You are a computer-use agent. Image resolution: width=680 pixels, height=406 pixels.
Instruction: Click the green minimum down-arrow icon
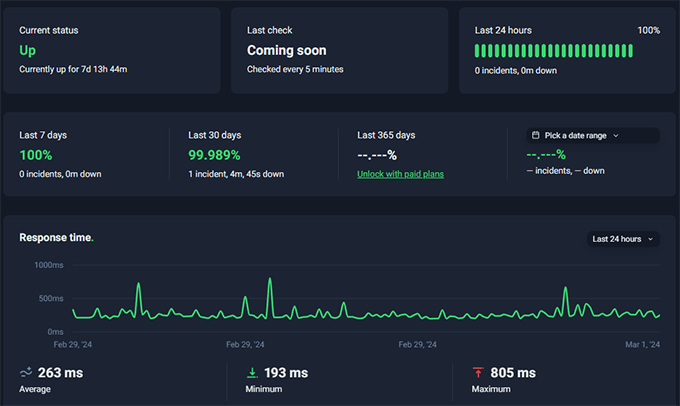(x=251, y=373)
